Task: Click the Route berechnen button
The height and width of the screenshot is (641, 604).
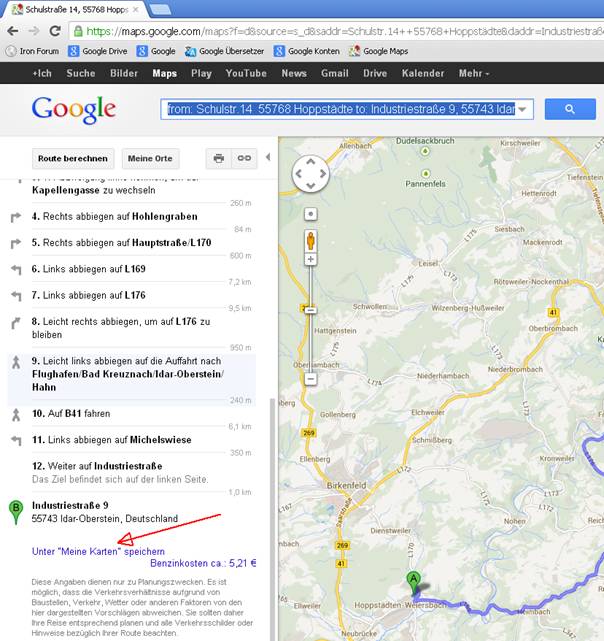Action: [73, 159]
